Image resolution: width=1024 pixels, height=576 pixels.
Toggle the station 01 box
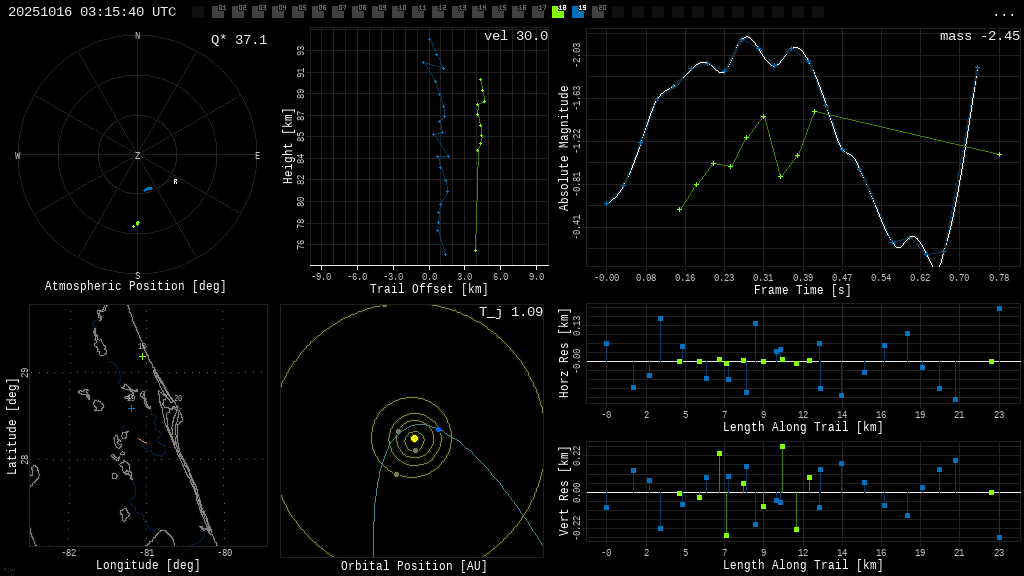218,12
